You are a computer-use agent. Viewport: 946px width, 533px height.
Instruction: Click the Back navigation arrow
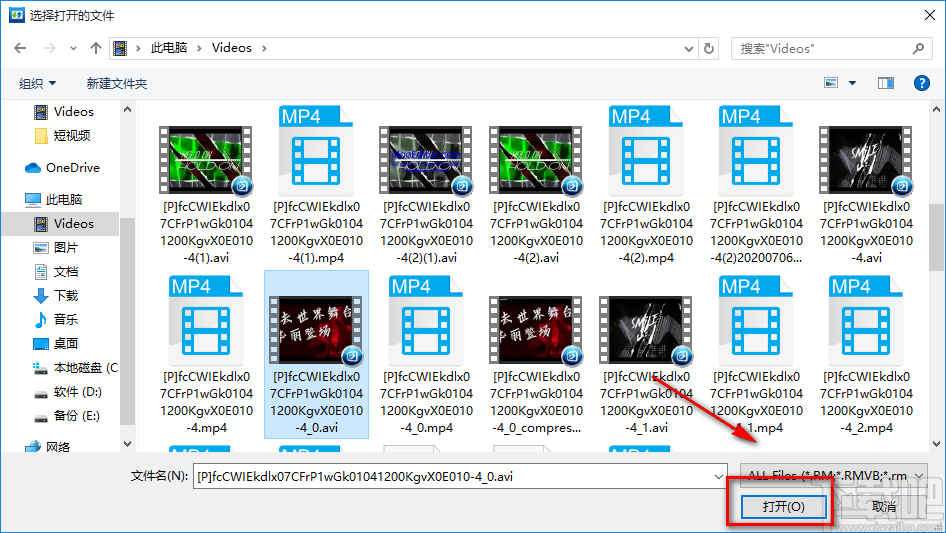click(x=20, y=48)
